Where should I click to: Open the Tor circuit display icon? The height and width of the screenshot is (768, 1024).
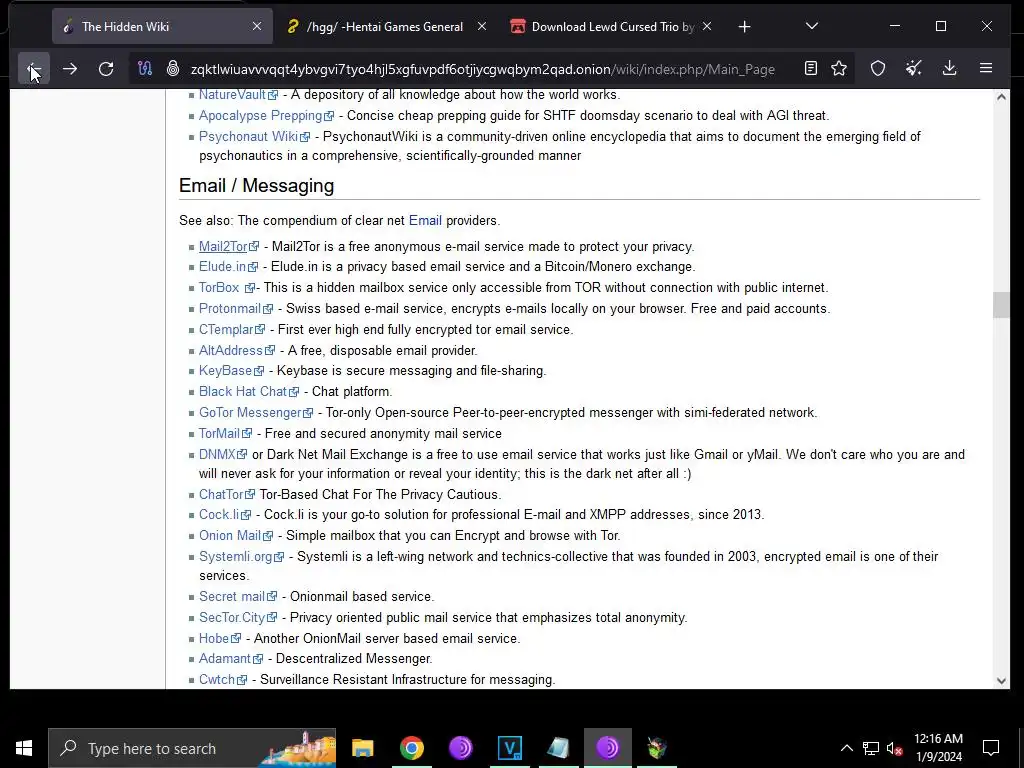[145, 69]
